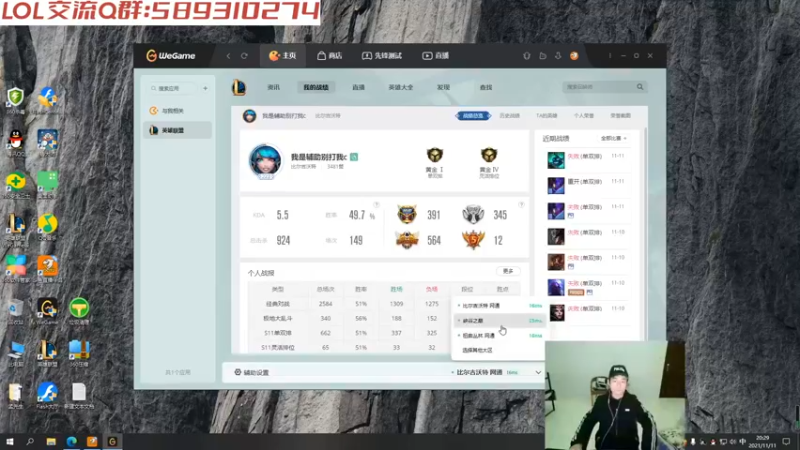Open QQ音乐 desktop shortcut

47,227
